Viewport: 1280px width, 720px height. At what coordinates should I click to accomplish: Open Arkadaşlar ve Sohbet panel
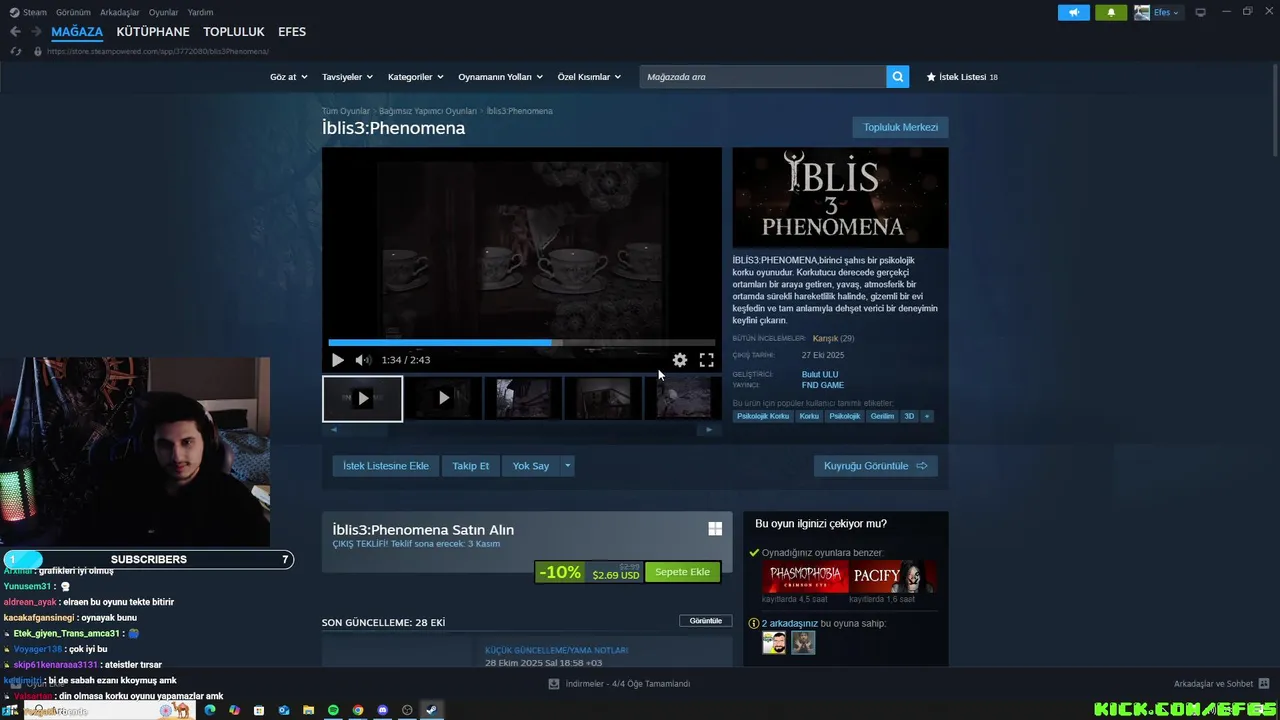(1221, 684)
